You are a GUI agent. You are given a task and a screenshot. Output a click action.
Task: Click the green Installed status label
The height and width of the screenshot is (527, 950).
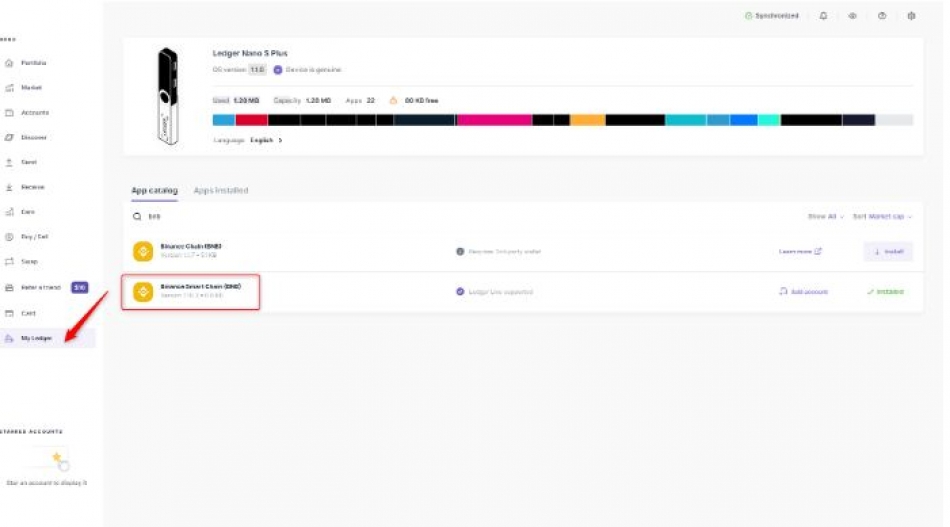click(885, 292)
